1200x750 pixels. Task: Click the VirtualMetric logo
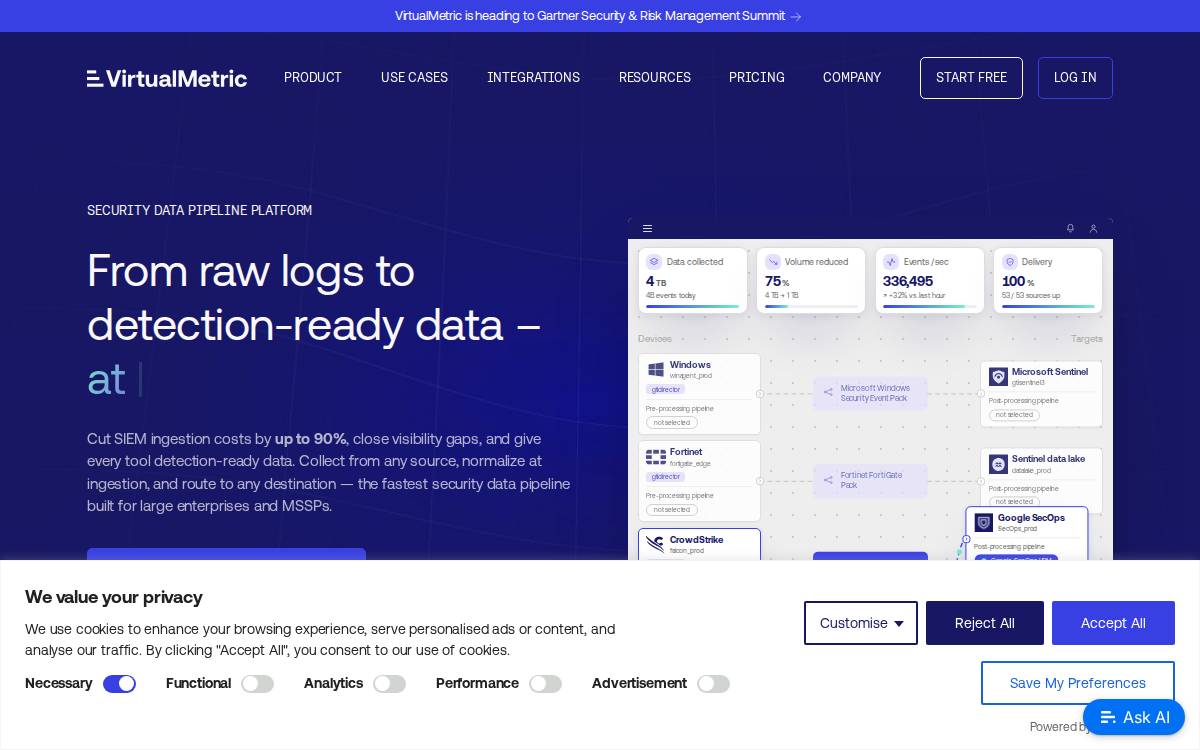[166, 78]
